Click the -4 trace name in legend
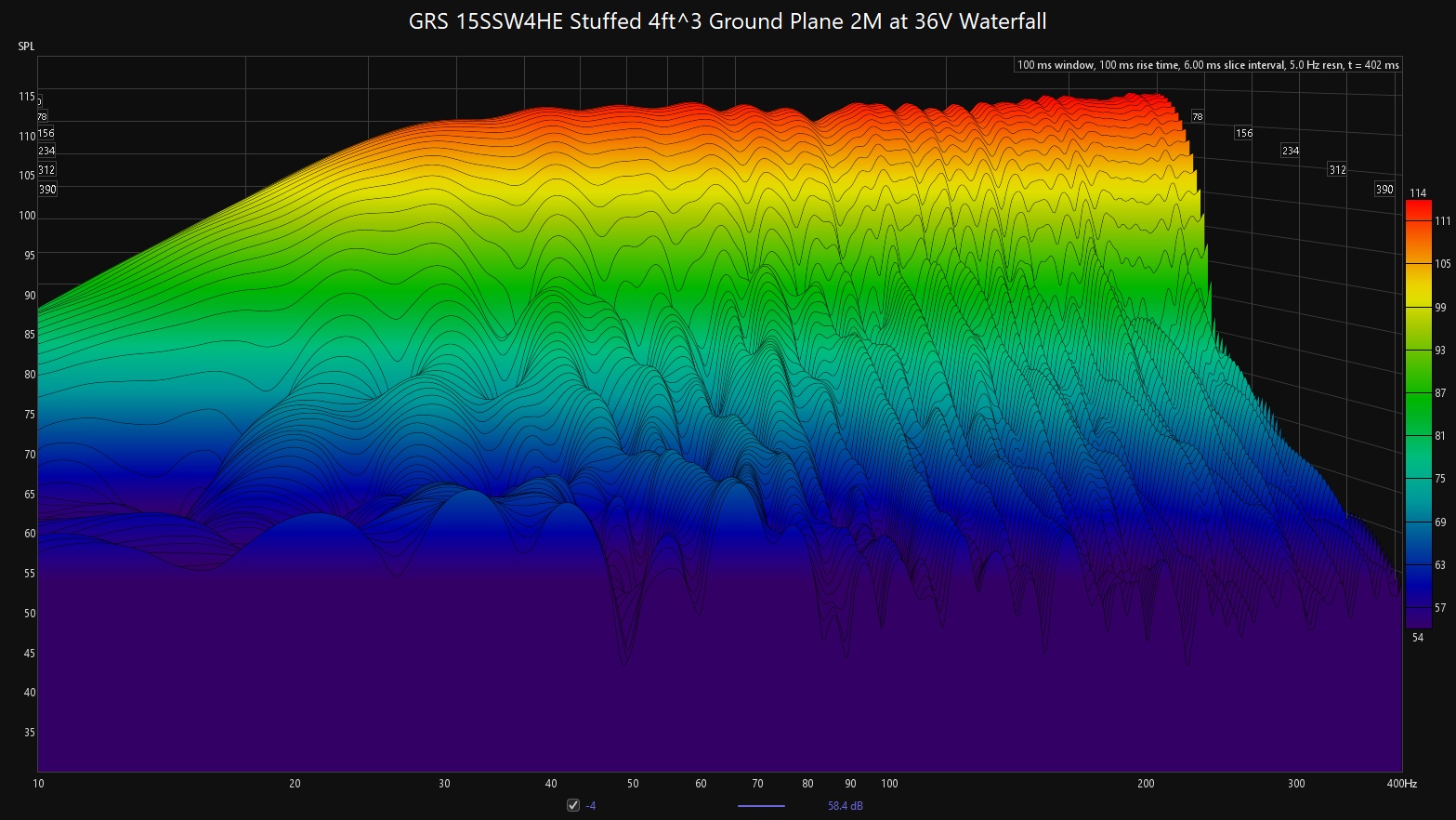The image size is (1456, 820). (590, 806)
